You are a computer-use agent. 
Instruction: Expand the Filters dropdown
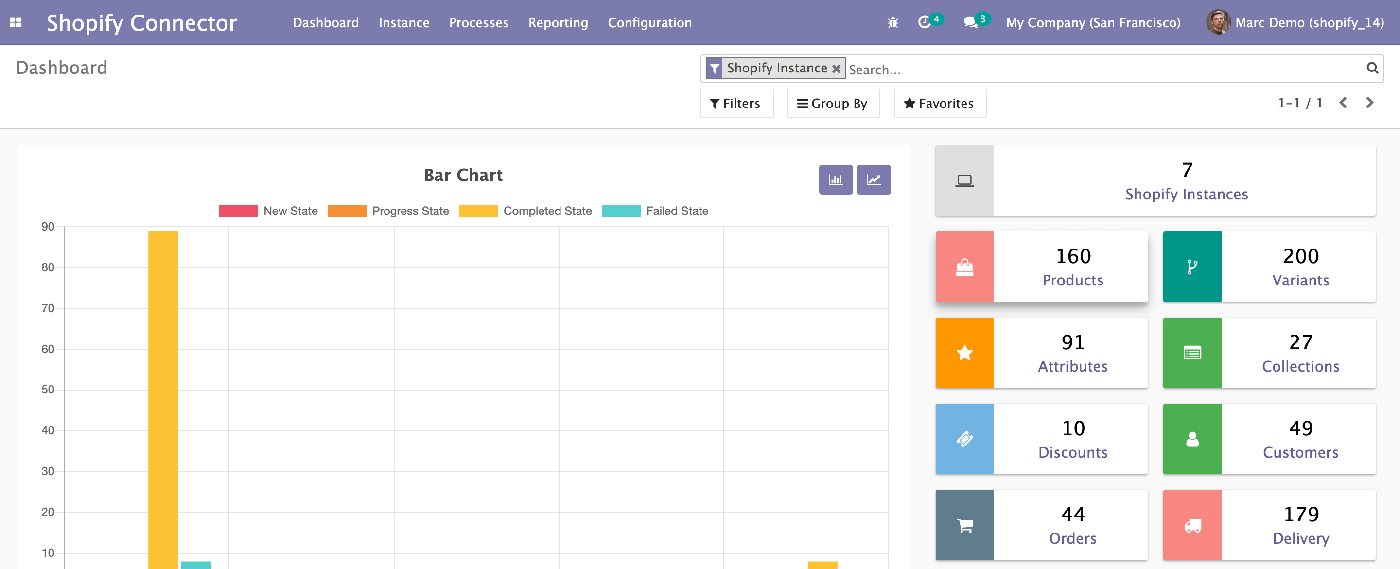(736, 103)
